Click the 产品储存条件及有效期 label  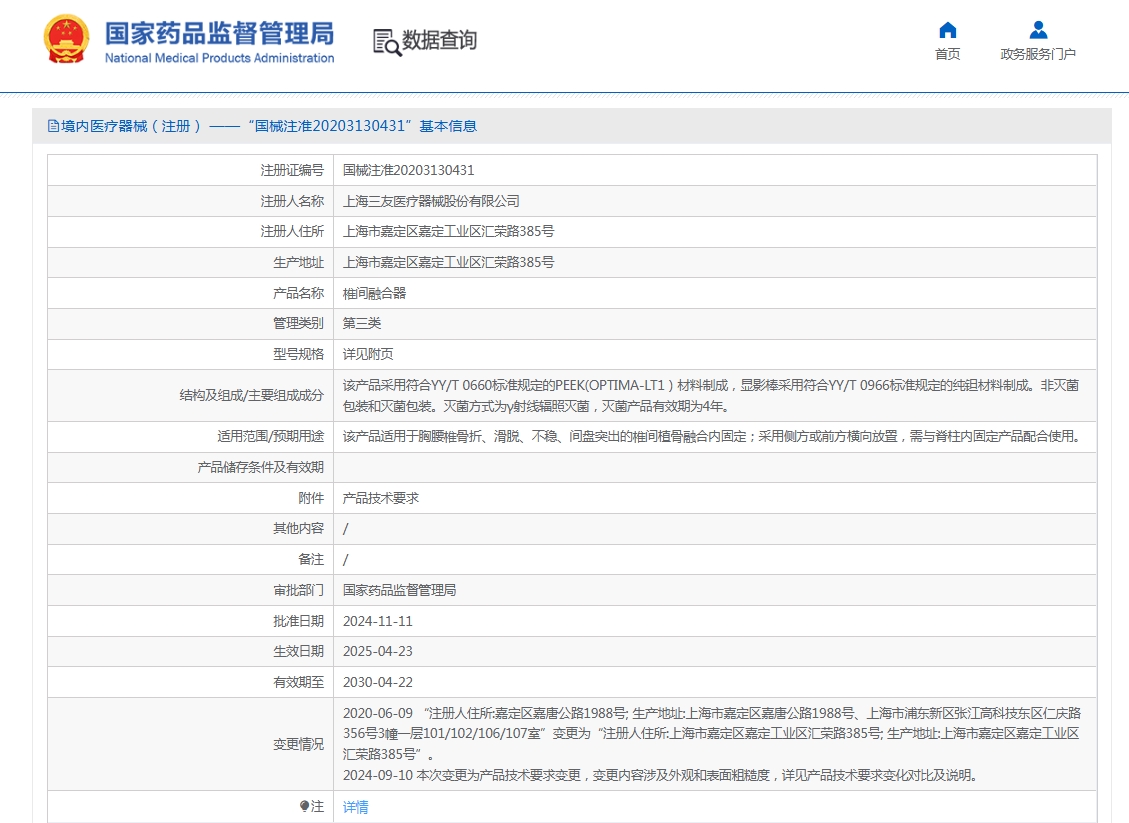pos(261,468)
